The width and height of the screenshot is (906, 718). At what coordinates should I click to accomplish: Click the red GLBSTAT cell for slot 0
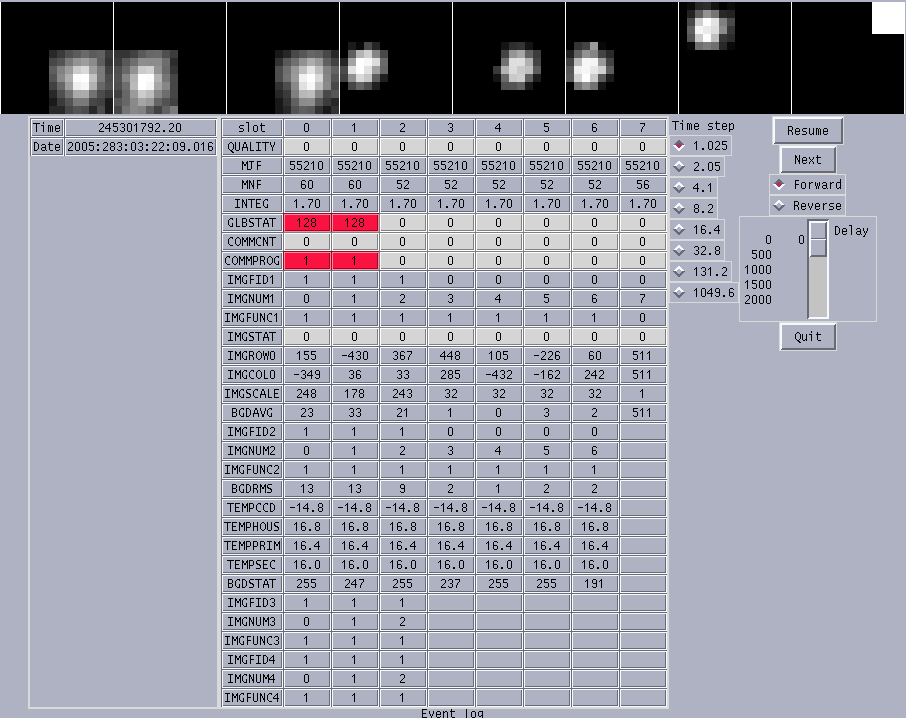[306, 223]
